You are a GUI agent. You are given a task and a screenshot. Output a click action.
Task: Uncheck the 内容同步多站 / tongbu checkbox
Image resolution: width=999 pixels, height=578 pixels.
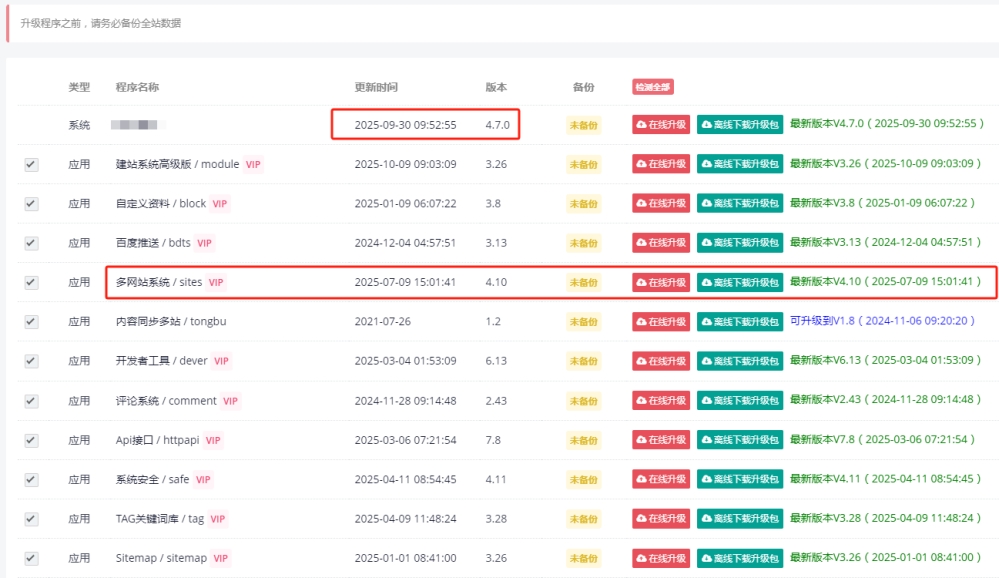[31, 322]
